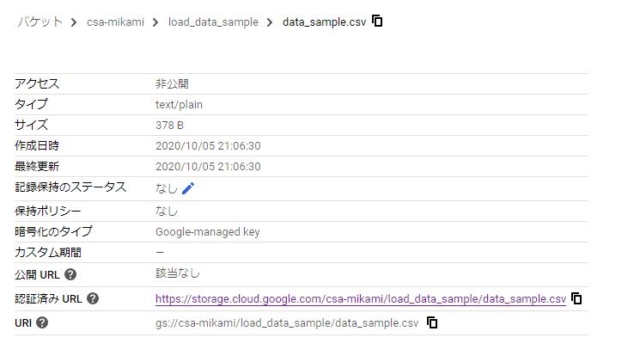Open help icon next to 認証済み URL

click(x=93, y=299)
